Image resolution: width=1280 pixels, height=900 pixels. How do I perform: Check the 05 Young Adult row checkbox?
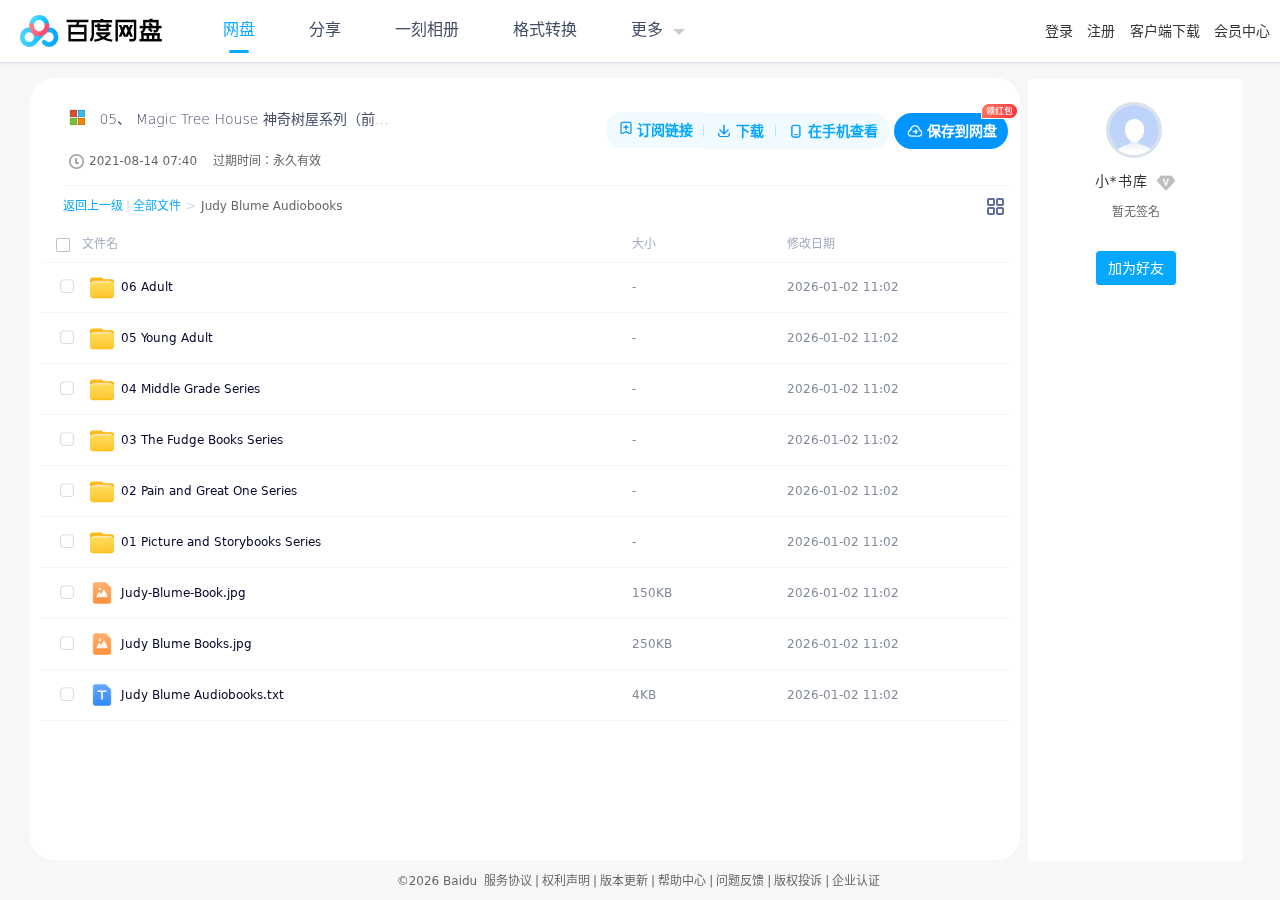67,337
